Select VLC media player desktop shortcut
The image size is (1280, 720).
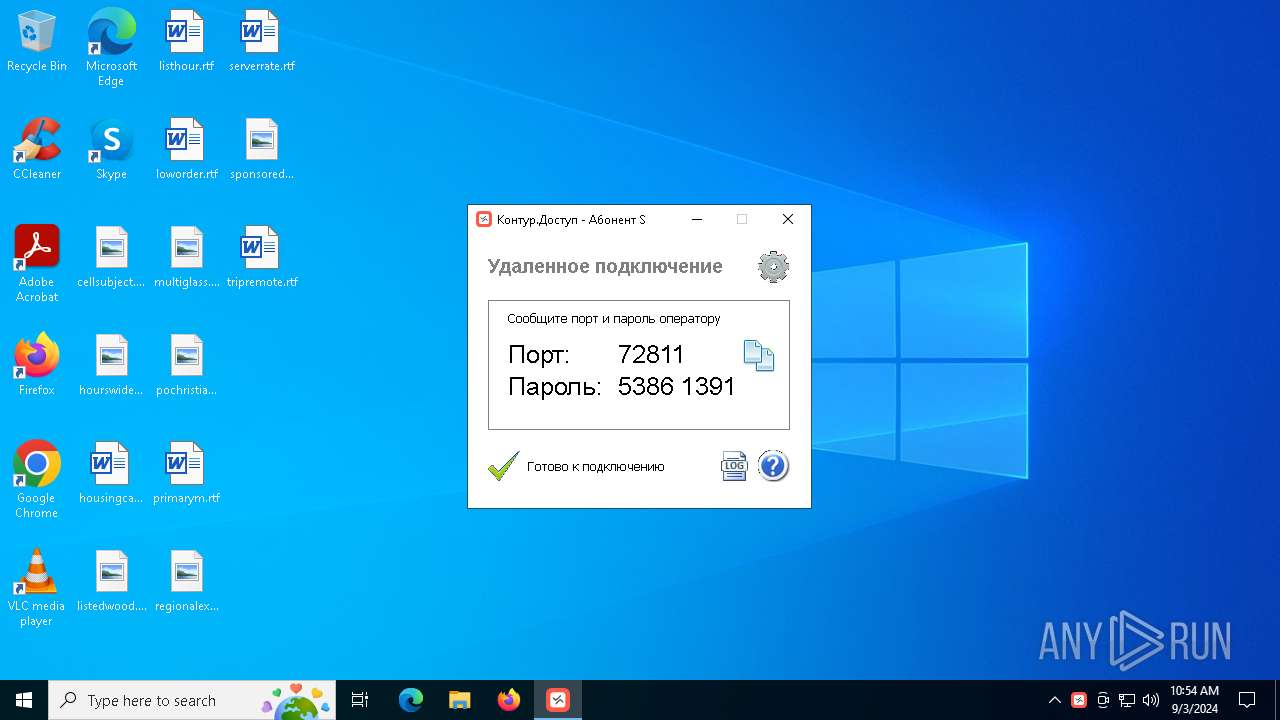[x=37, y=588]
